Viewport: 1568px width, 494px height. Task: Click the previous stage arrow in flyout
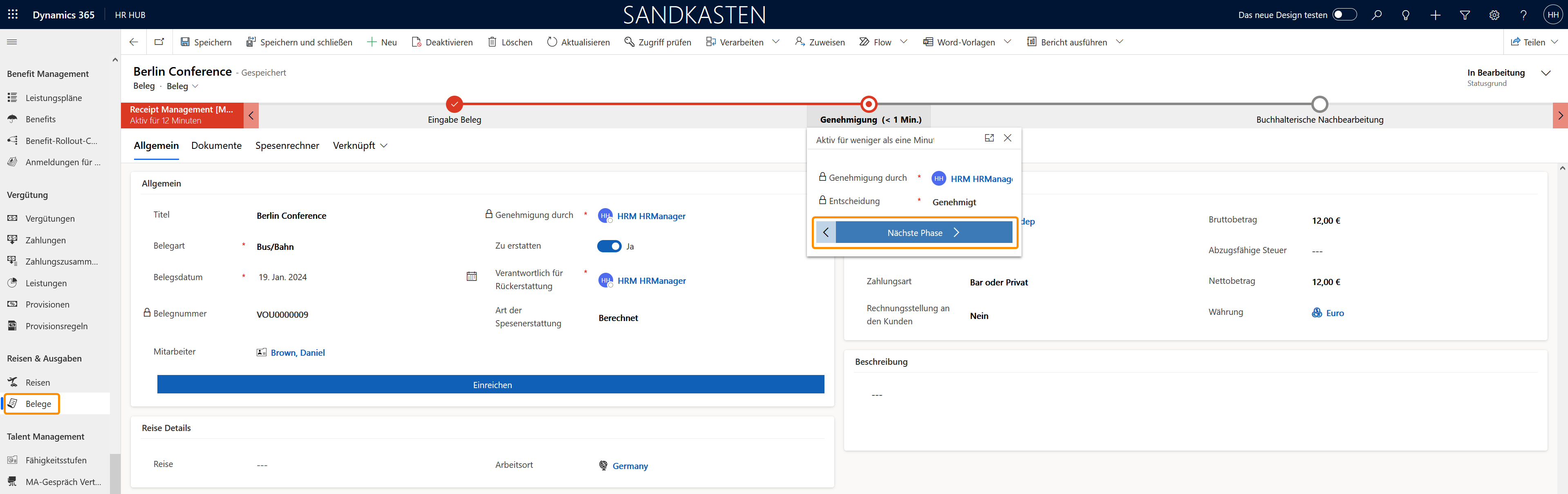(x=825, y=232)
